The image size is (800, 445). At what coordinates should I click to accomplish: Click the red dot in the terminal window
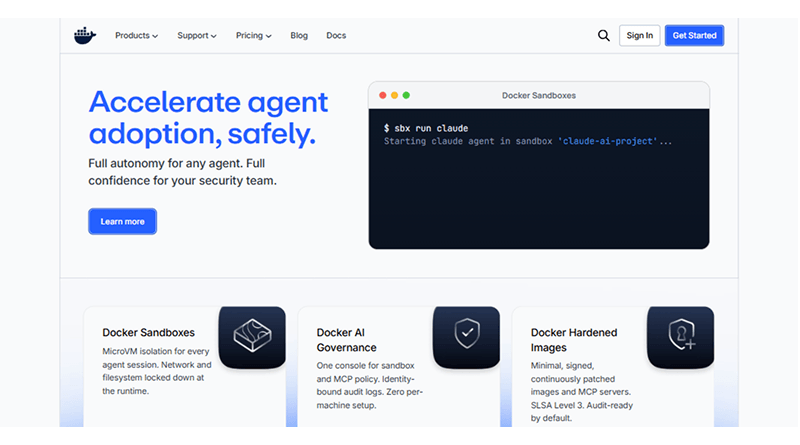coord(383,95)
